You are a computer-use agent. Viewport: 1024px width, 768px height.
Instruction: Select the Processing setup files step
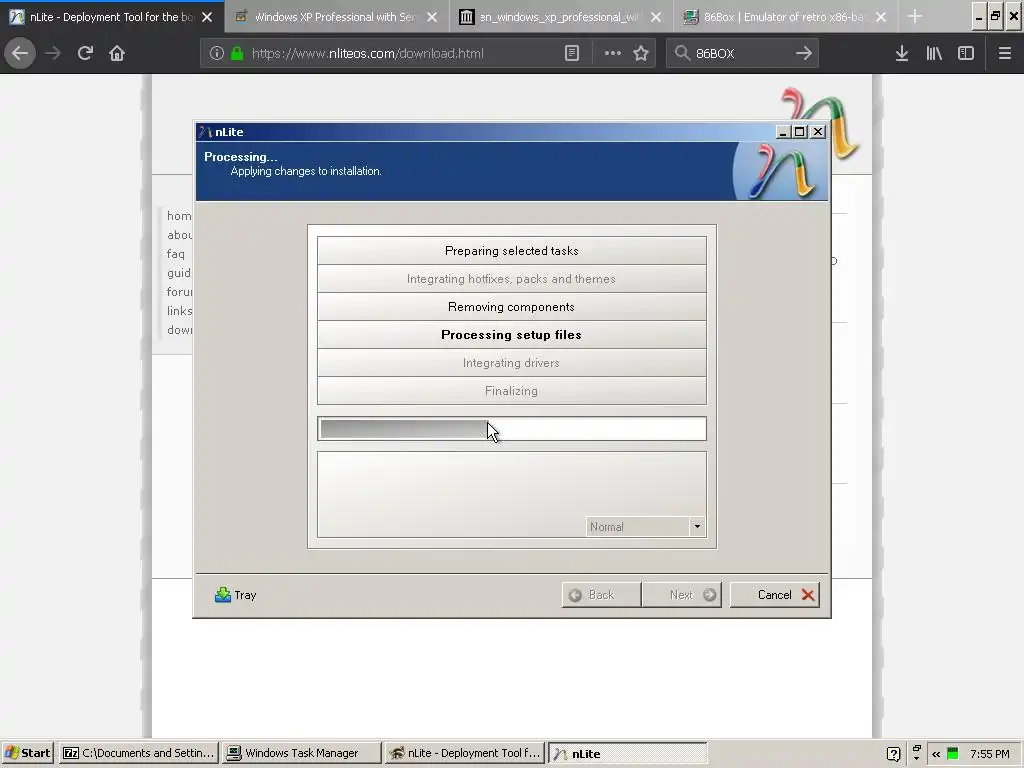(512, 335)
